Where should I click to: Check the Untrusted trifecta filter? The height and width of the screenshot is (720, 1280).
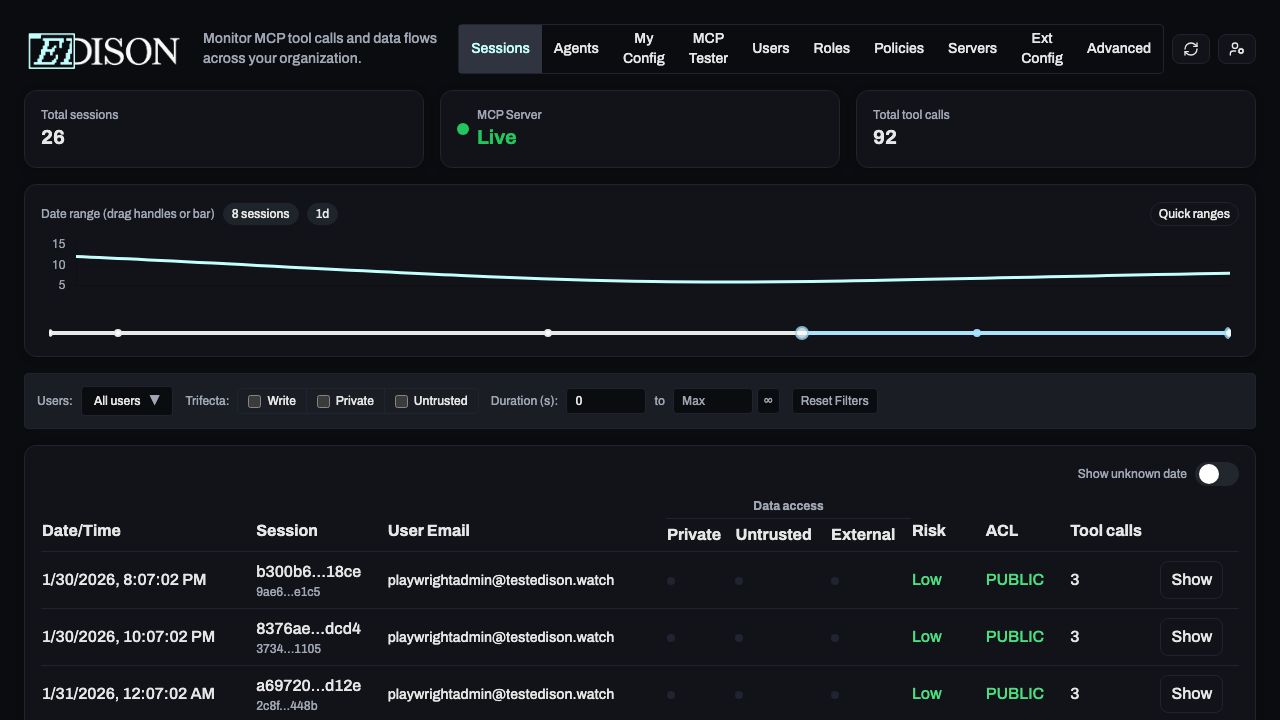(400, 400)
